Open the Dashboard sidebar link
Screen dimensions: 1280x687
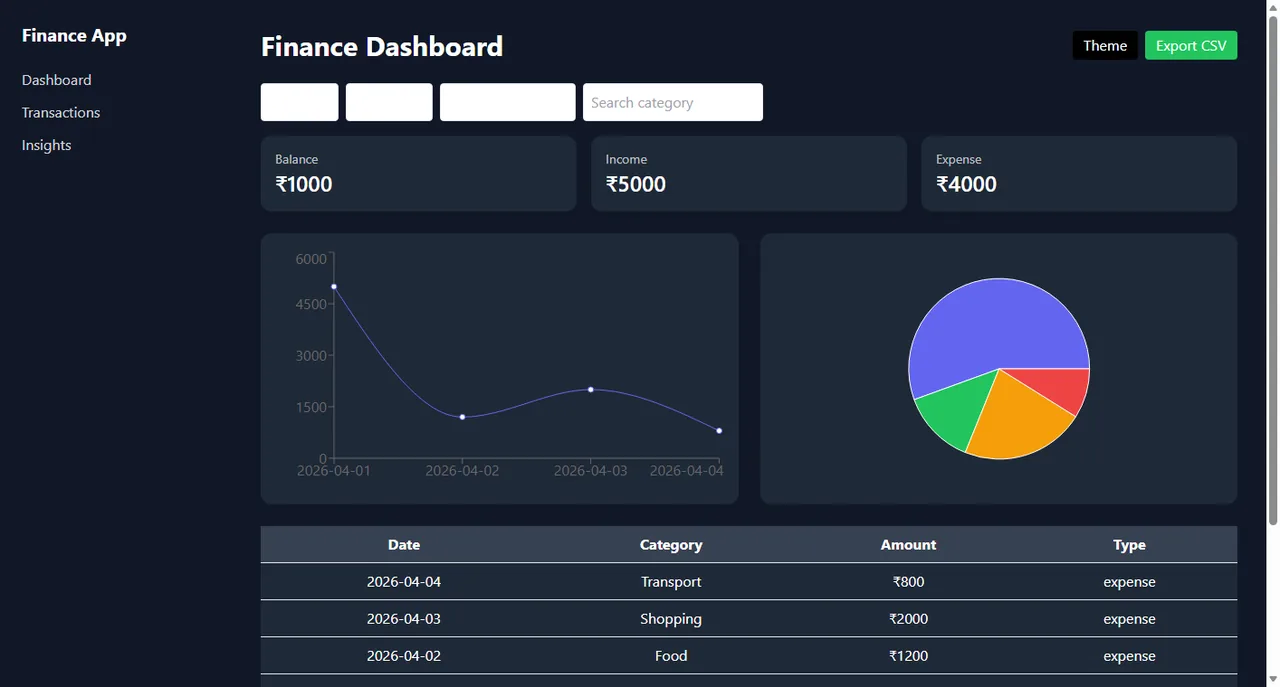coord(56,80)
